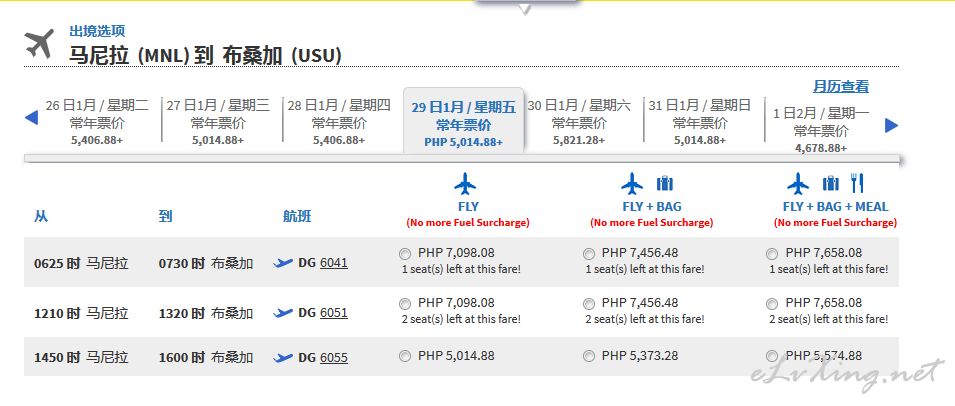Select FLY fare PHP 7,098.08 for 0625 flight
Image resolution: width=955 pixels, height=406 pixels.
pyautogui.click(x=405, y=254)
